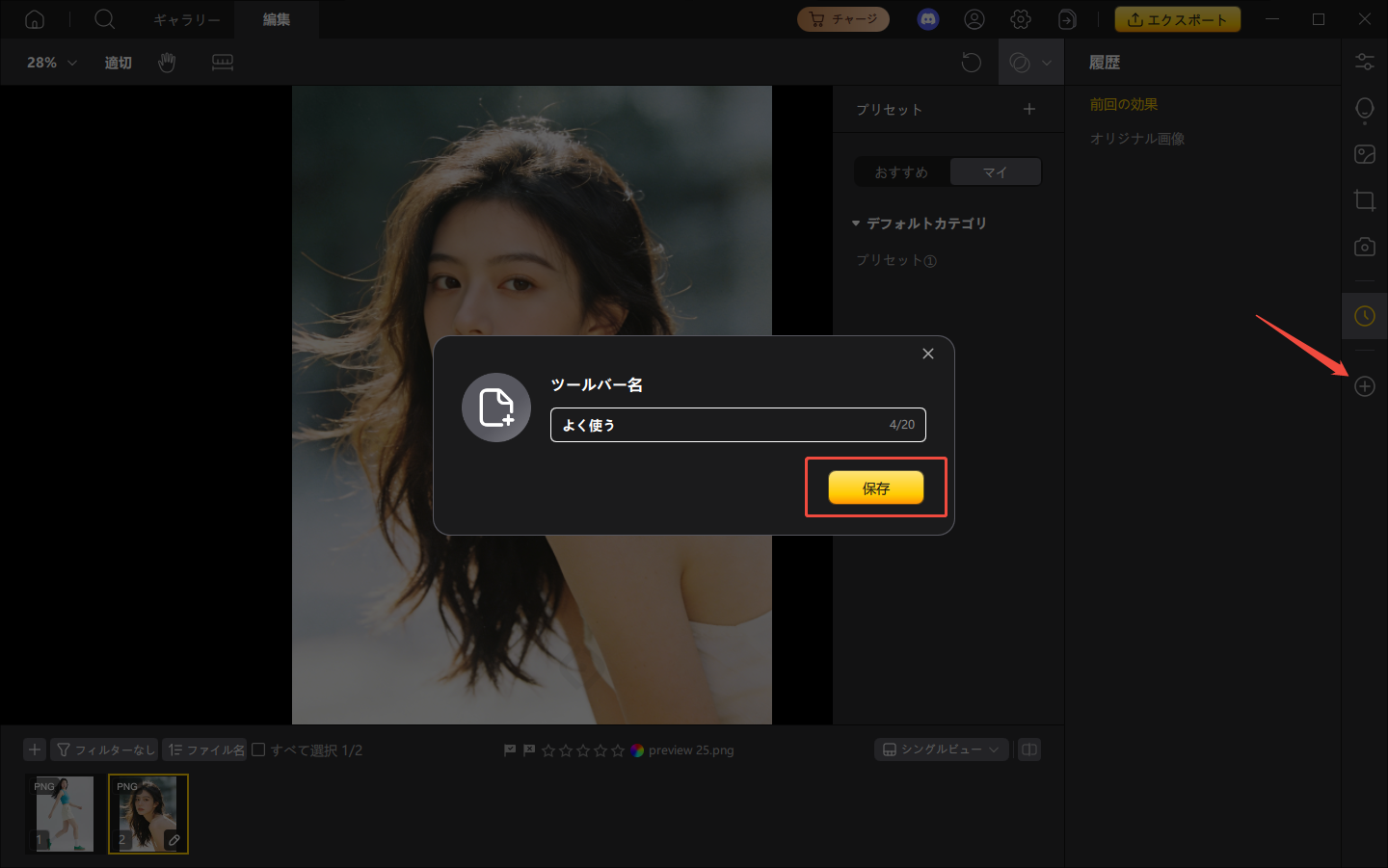
Task: Select the hand pan tool
Action: point(167,63)
